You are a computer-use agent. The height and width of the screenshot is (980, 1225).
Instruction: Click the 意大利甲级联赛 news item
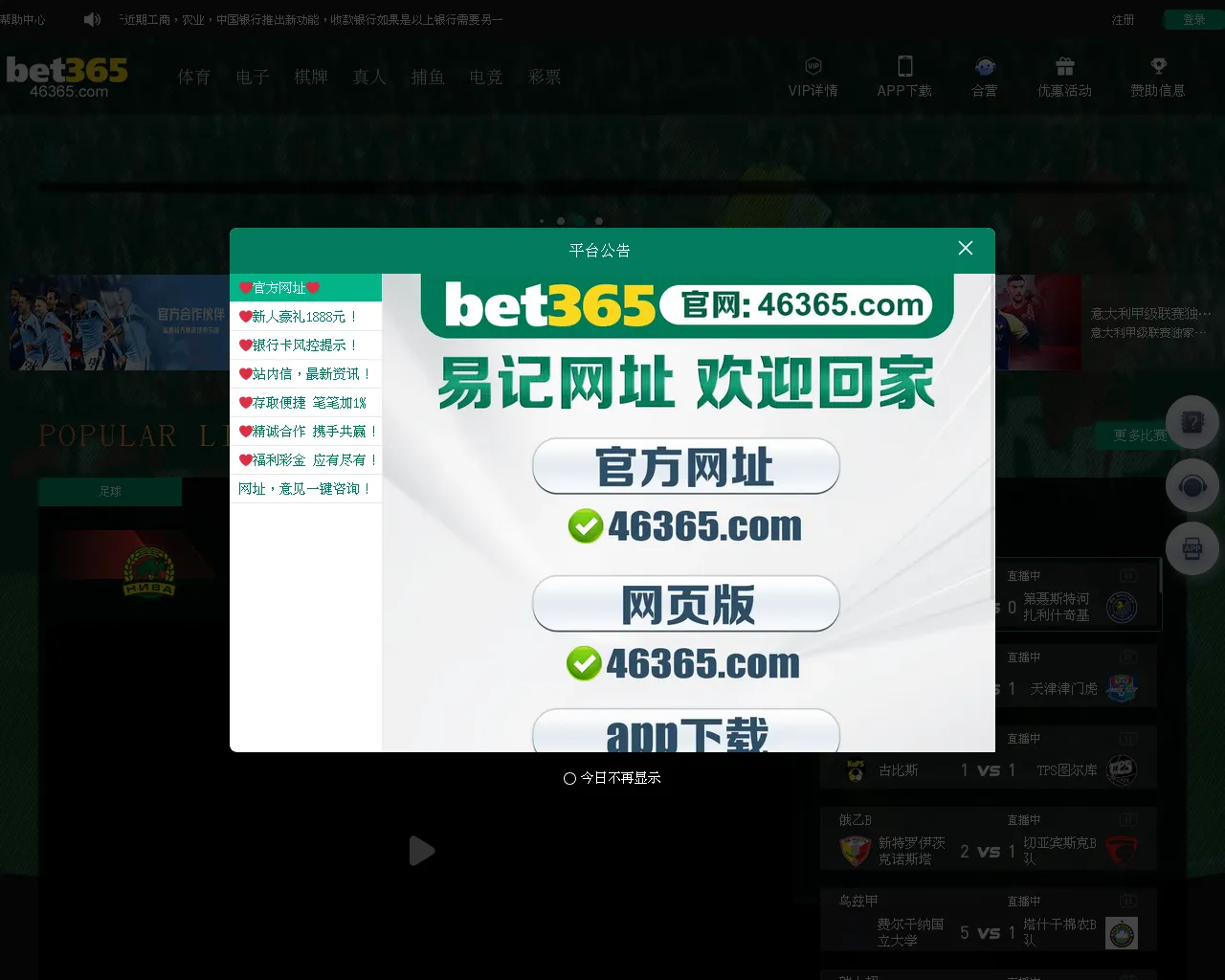1151,322
